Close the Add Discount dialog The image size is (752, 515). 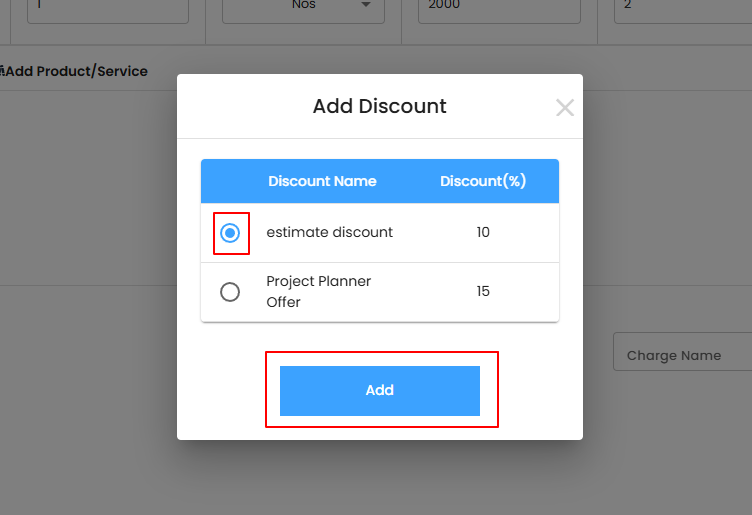point(565,108)
